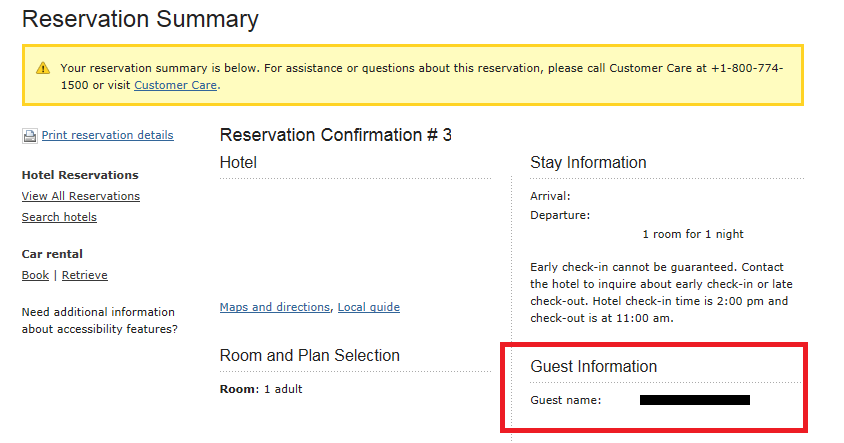This screenshot has width=844, height=443.
Task: Open the Local guide link
Action: click(369, 307)
